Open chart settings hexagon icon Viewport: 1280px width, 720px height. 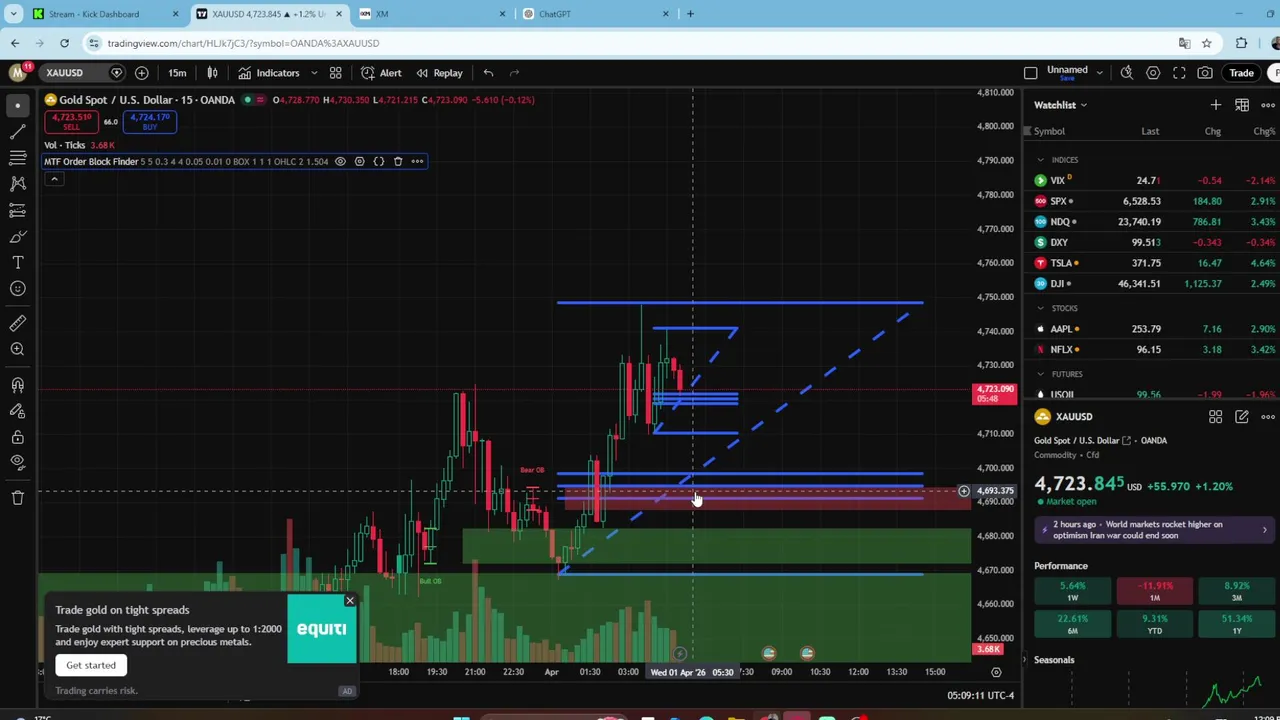1153,72
